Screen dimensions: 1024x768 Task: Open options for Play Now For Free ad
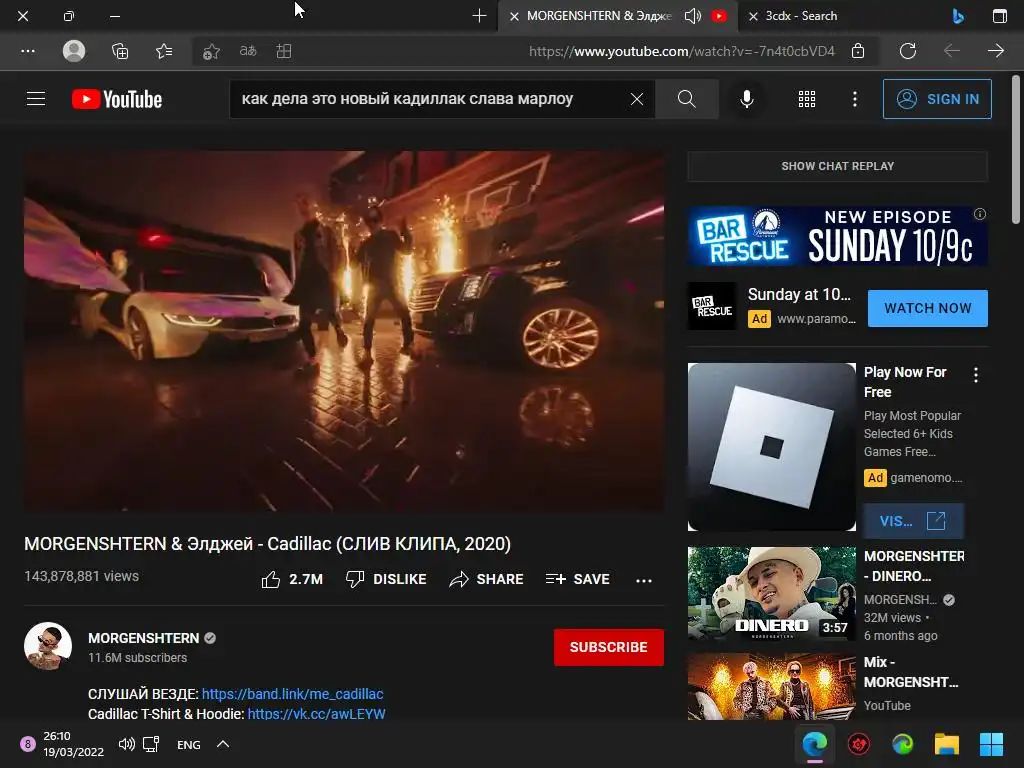976,375
